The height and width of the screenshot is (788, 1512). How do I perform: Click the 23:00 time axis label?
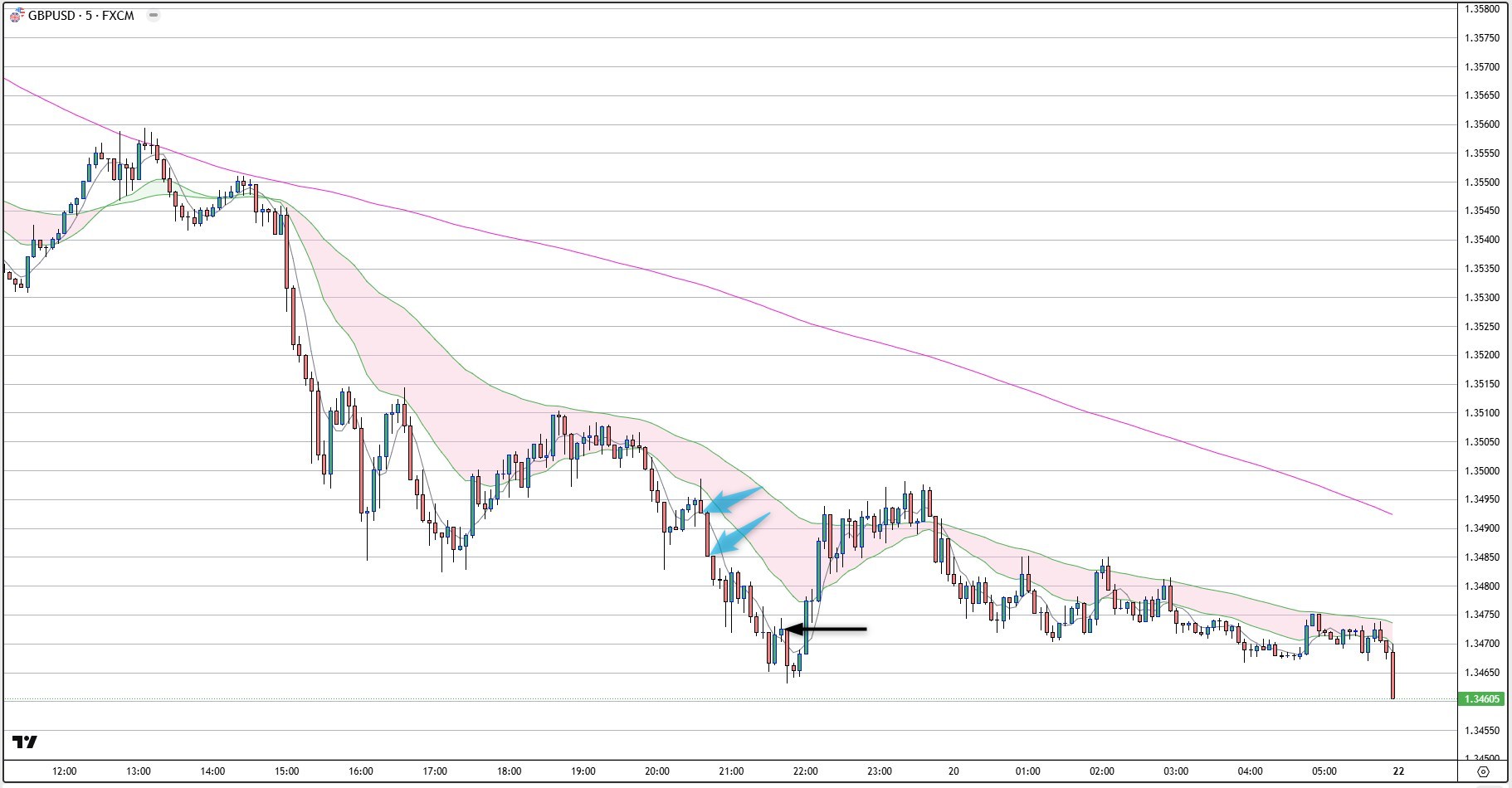coord(880,771)
